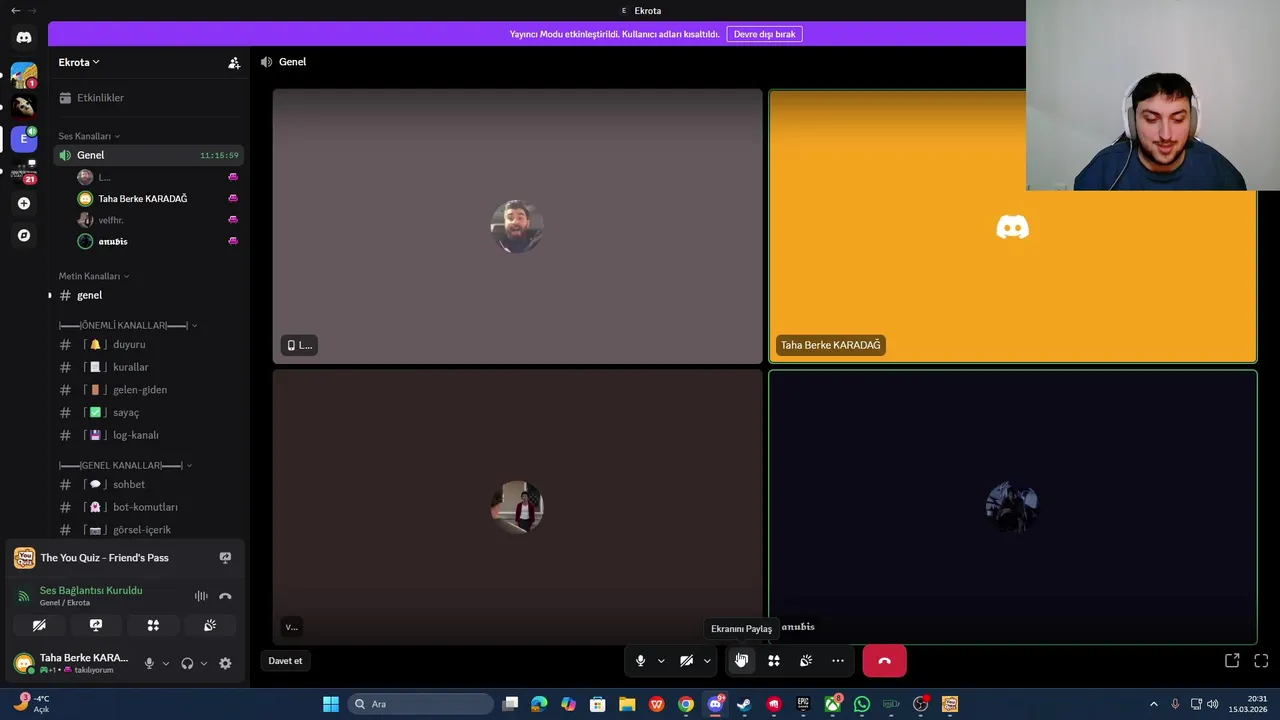The width and height of the screenshot is (1280, 720).
Task: Open soundboard icon in call controls
Action: (806, 661)
